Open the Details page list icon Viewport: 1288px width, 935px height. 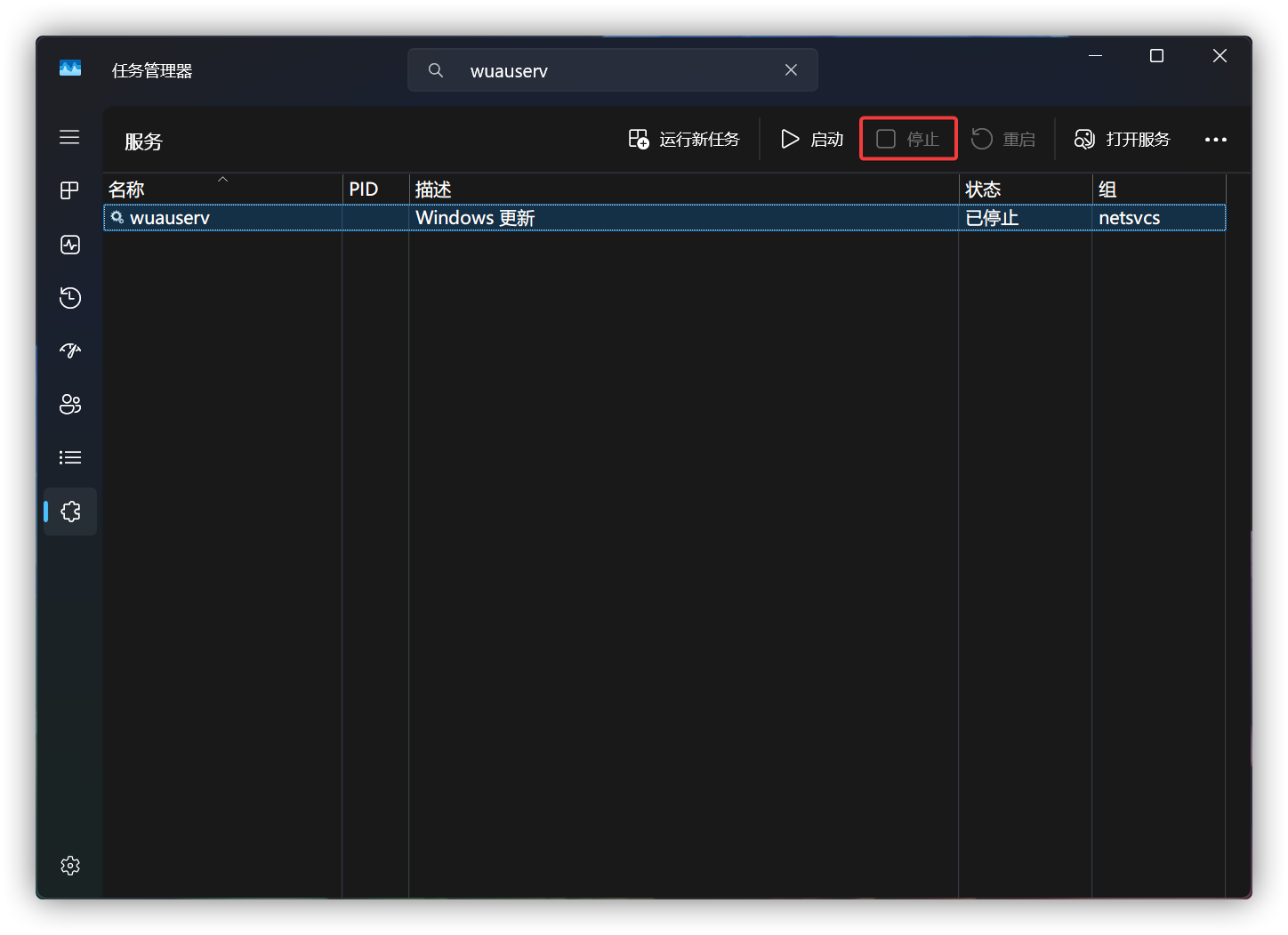69,457
